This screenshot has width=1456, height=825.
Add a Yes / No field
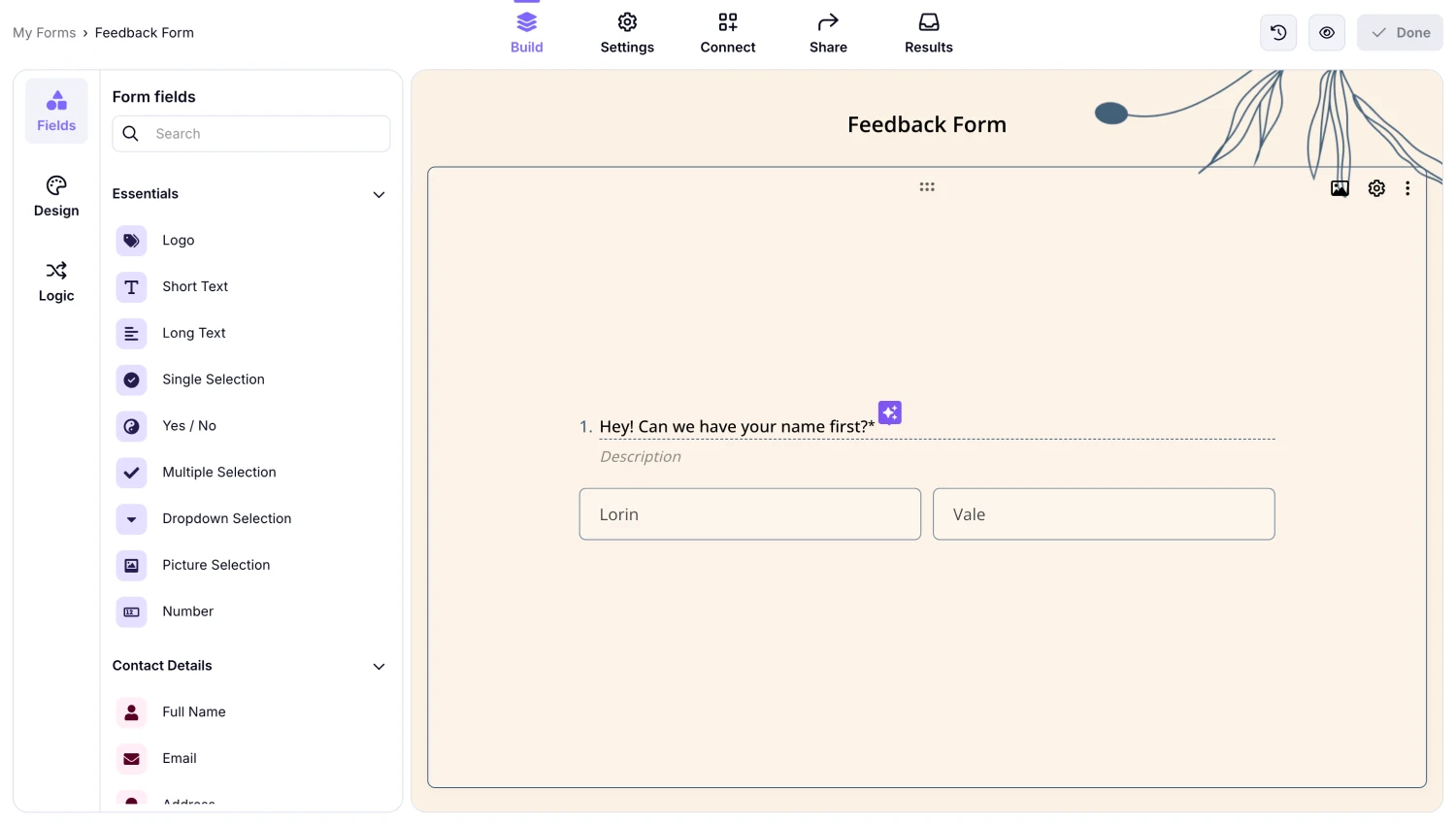tap(188, 425)
